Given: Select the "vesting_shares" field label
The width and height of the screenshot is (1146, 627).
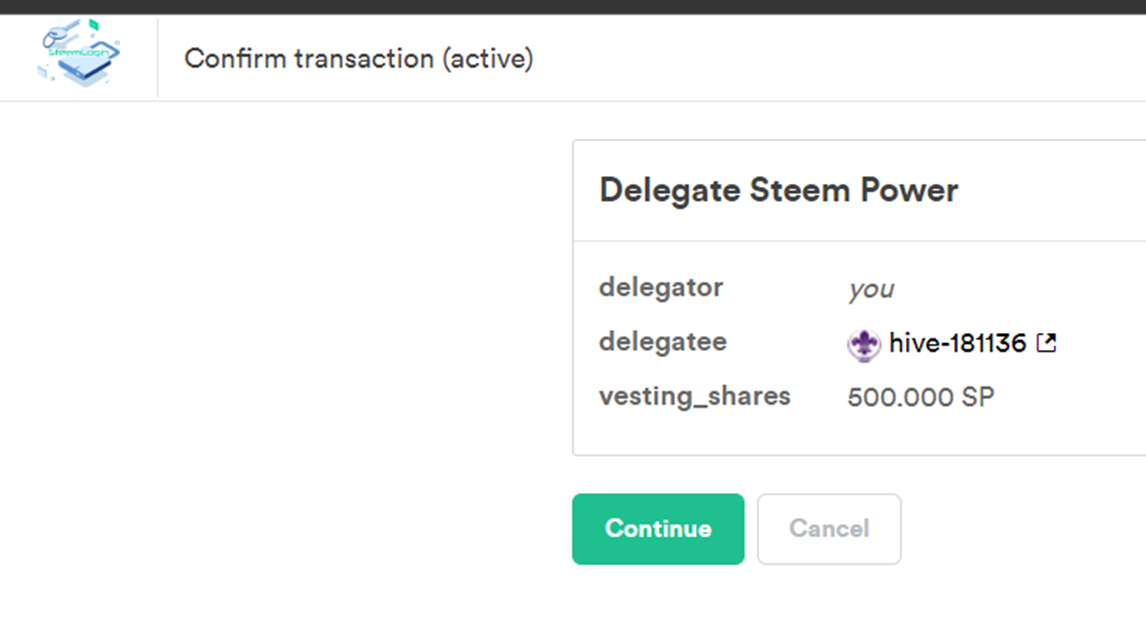Looking at the screenshot, I should [694, 396].
